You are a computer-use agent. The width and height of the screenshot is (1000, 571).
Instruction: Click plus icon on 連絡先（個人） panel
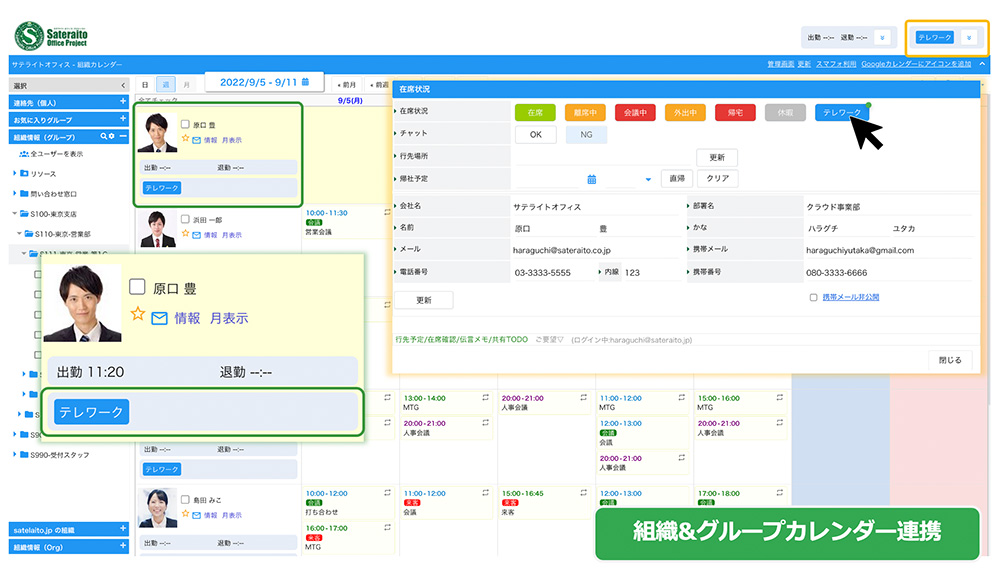pyautogui.click(x=123, y=102)
